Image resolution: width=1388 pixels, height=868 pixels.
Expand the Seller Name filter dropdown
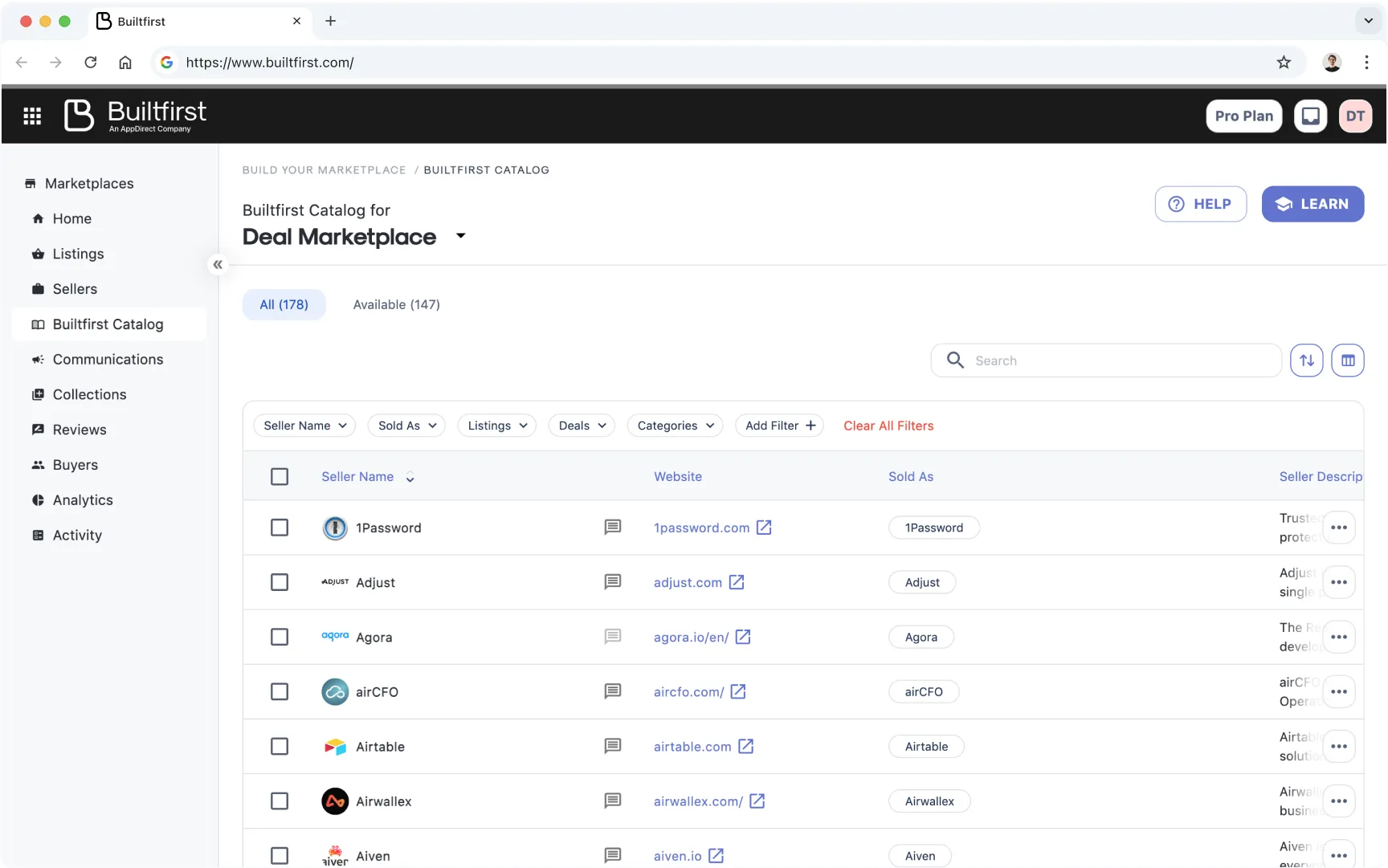click(x=305, y=426)
